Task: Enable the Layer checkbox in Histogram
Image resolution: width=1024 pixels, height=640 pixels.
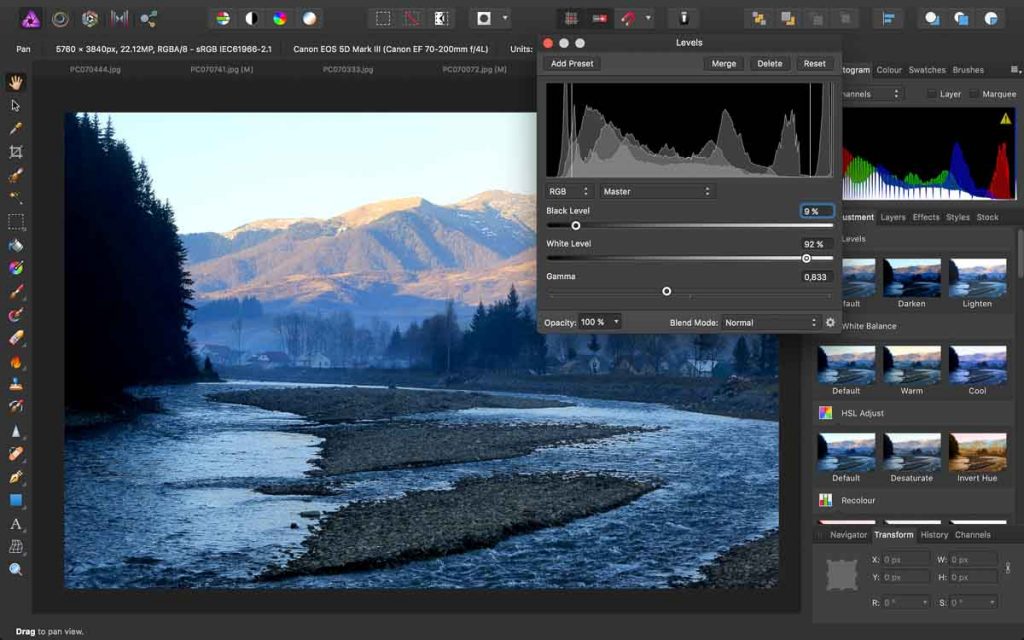Action: tap(931, 94)
